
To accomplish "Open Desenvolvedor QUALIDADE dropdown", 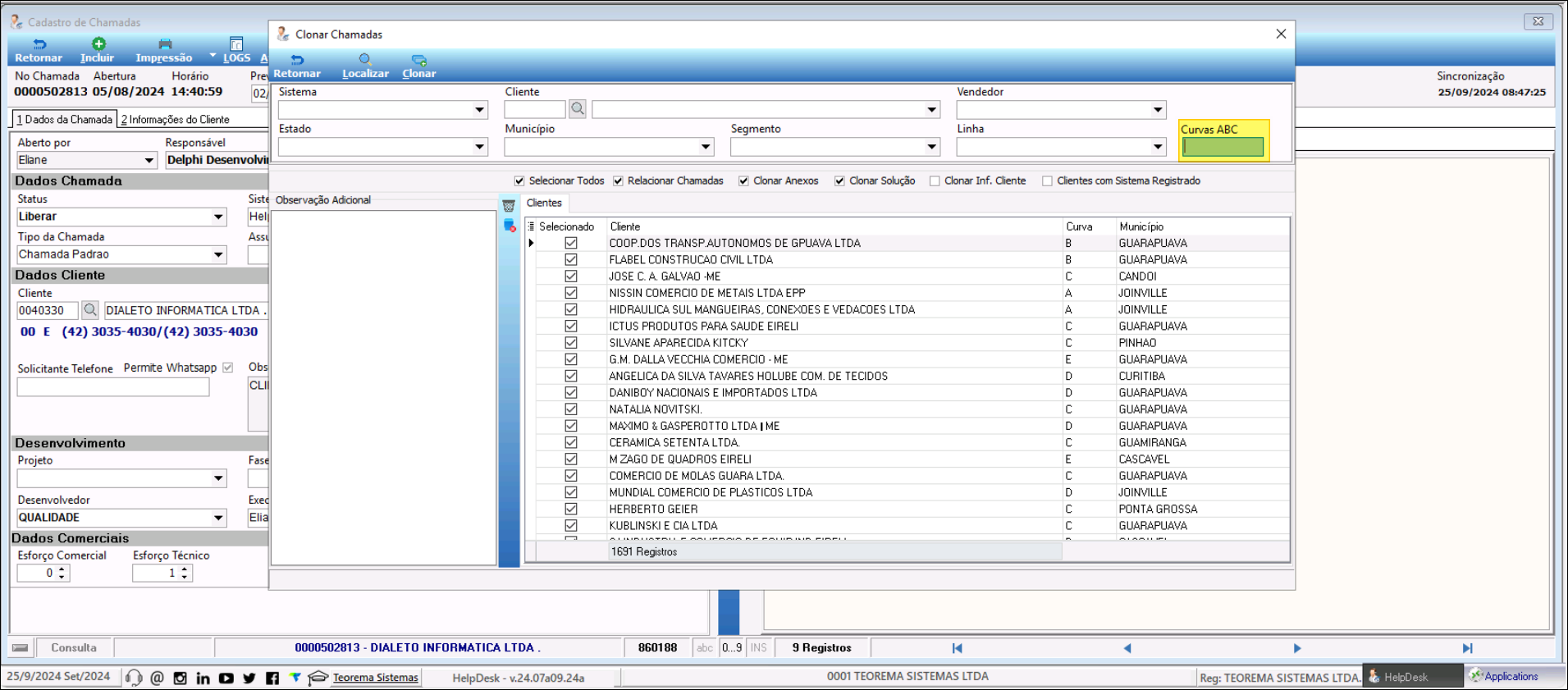I will pyautogui.click(x=218, y=518).
